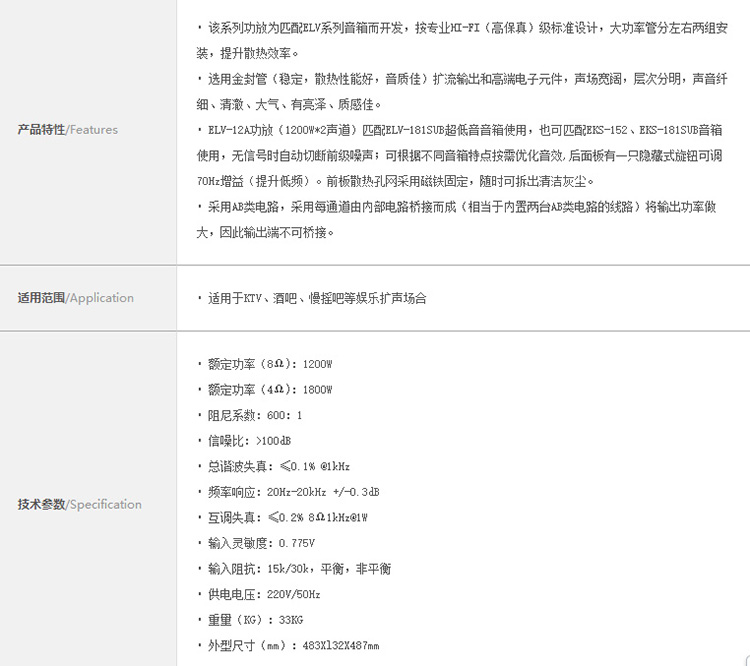The width and height of the screenshot is (750, 666).
Task: Select the 输入灵敏度: 0.775V entry
Action: 261,543
